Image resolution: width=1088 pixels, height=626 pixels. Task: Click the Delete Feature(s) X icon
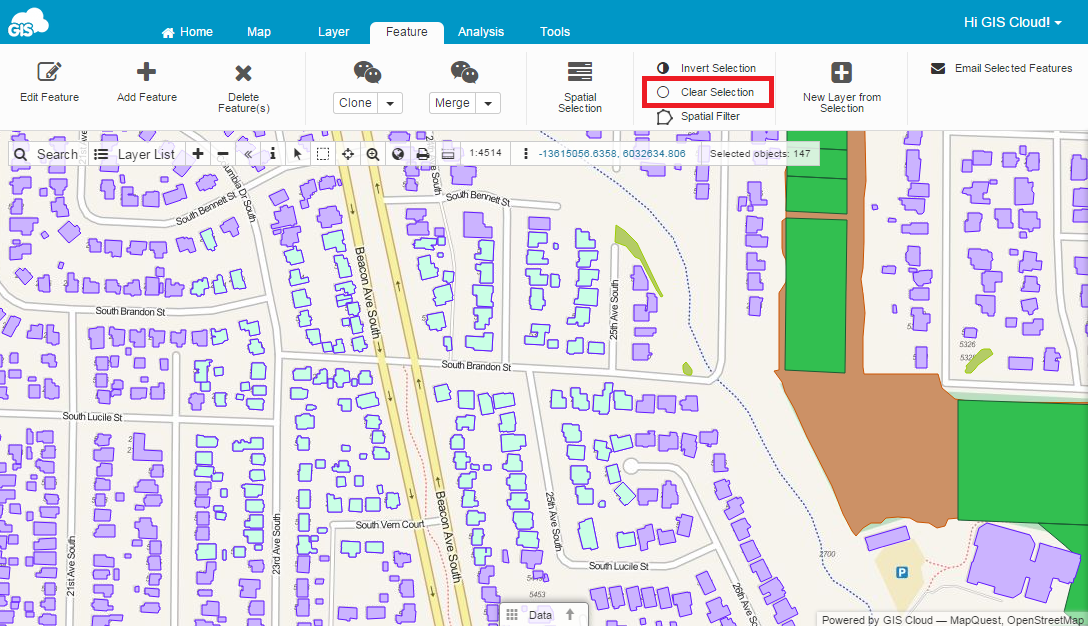(243, 73)
